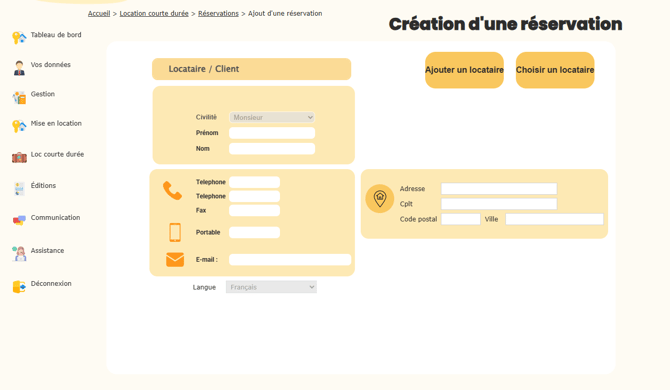Click the Locataire / Client section header
This screenshot has width=670, height=390.
252,69
